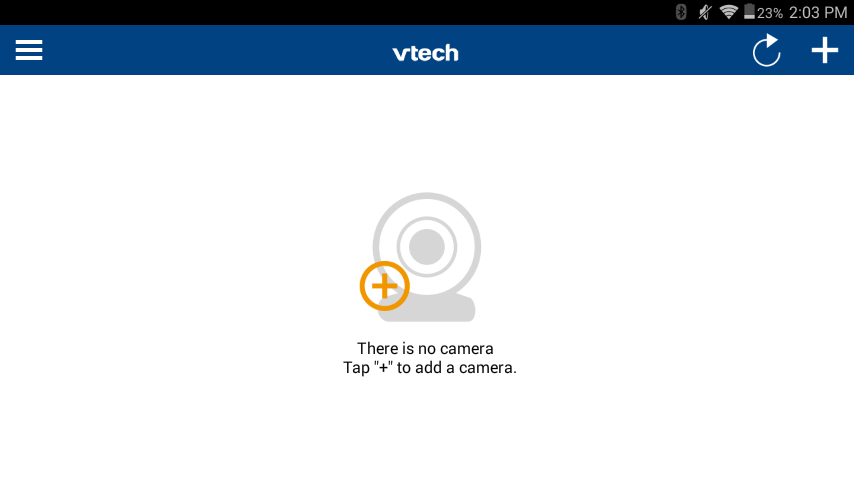The height and width of the screenshot is (480, 854).
Task: Click empty white area below hint text
Action: point(427,430)
